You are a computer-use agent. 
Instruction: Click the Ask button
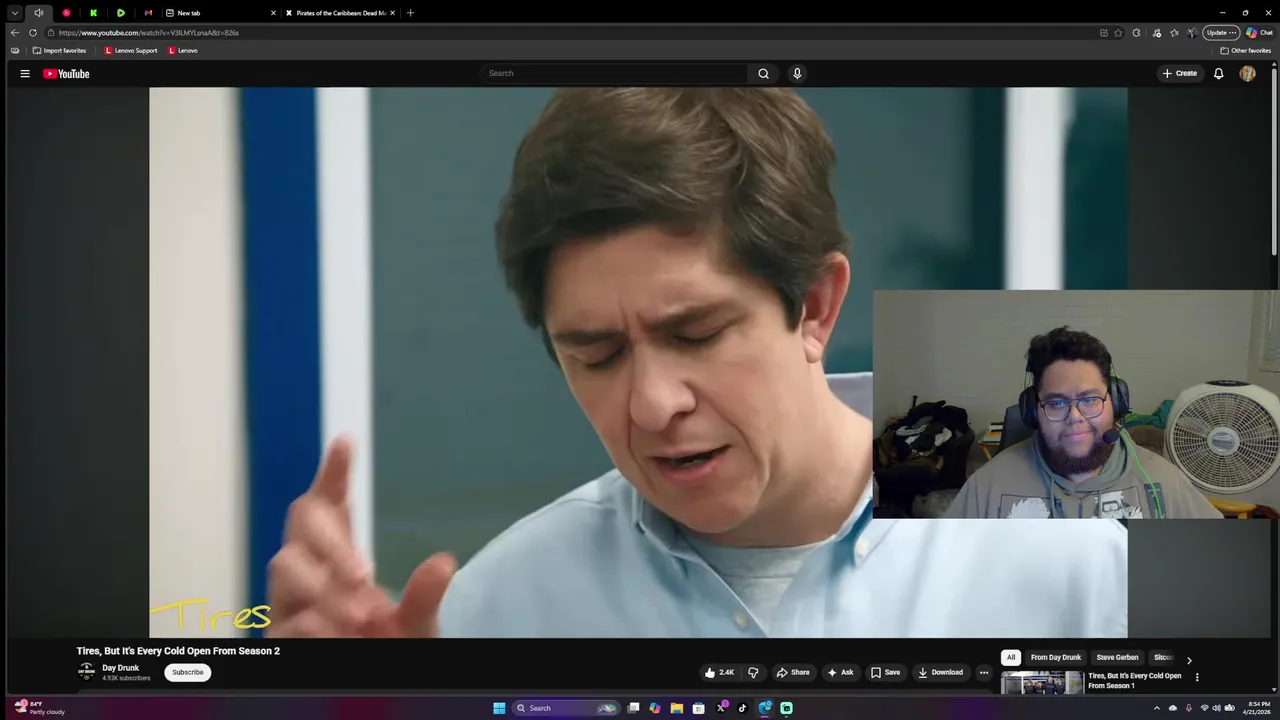tap(840, 672)
